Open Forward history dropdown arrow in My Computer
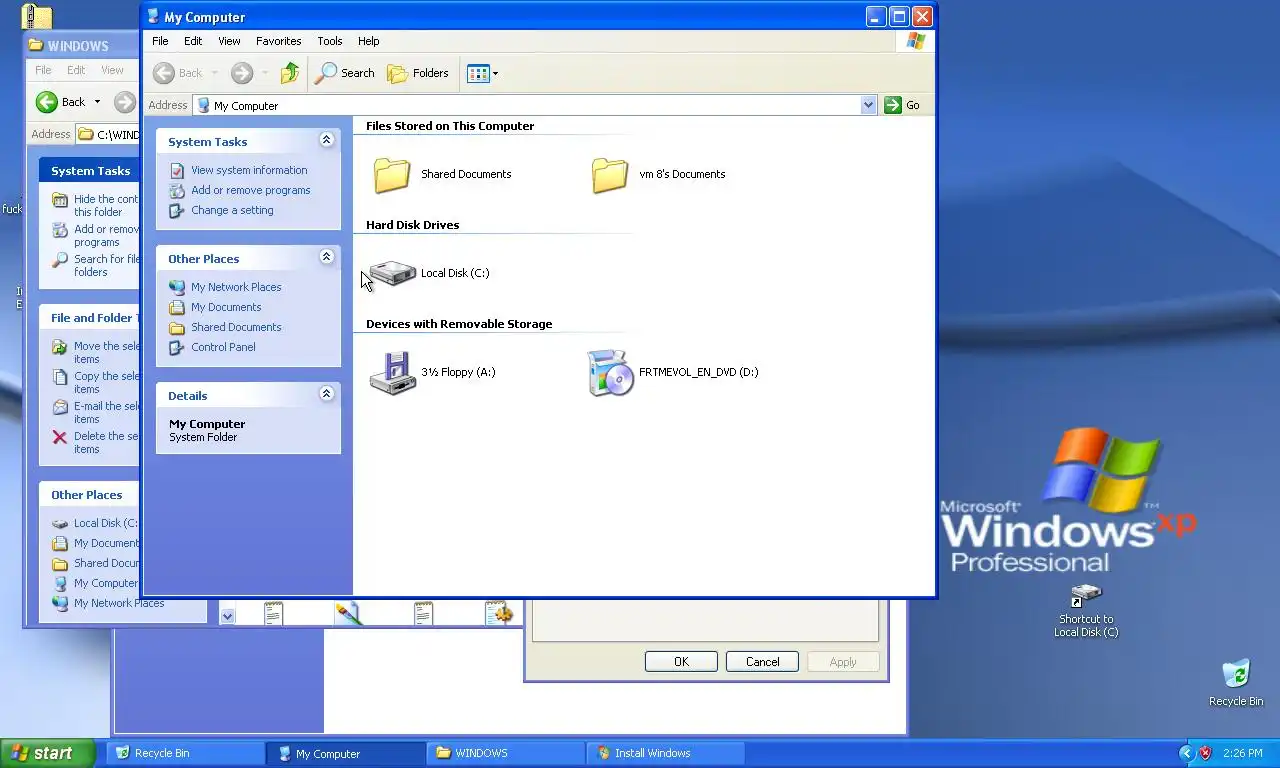1280x768 pixels. [265, 73]
